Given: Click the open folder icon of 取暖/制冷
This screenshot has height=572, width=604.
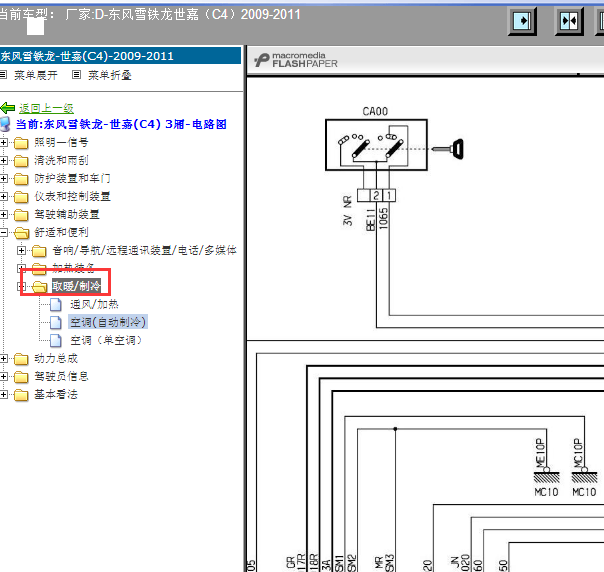Looking at the screenshot, I should click(39, 287).
